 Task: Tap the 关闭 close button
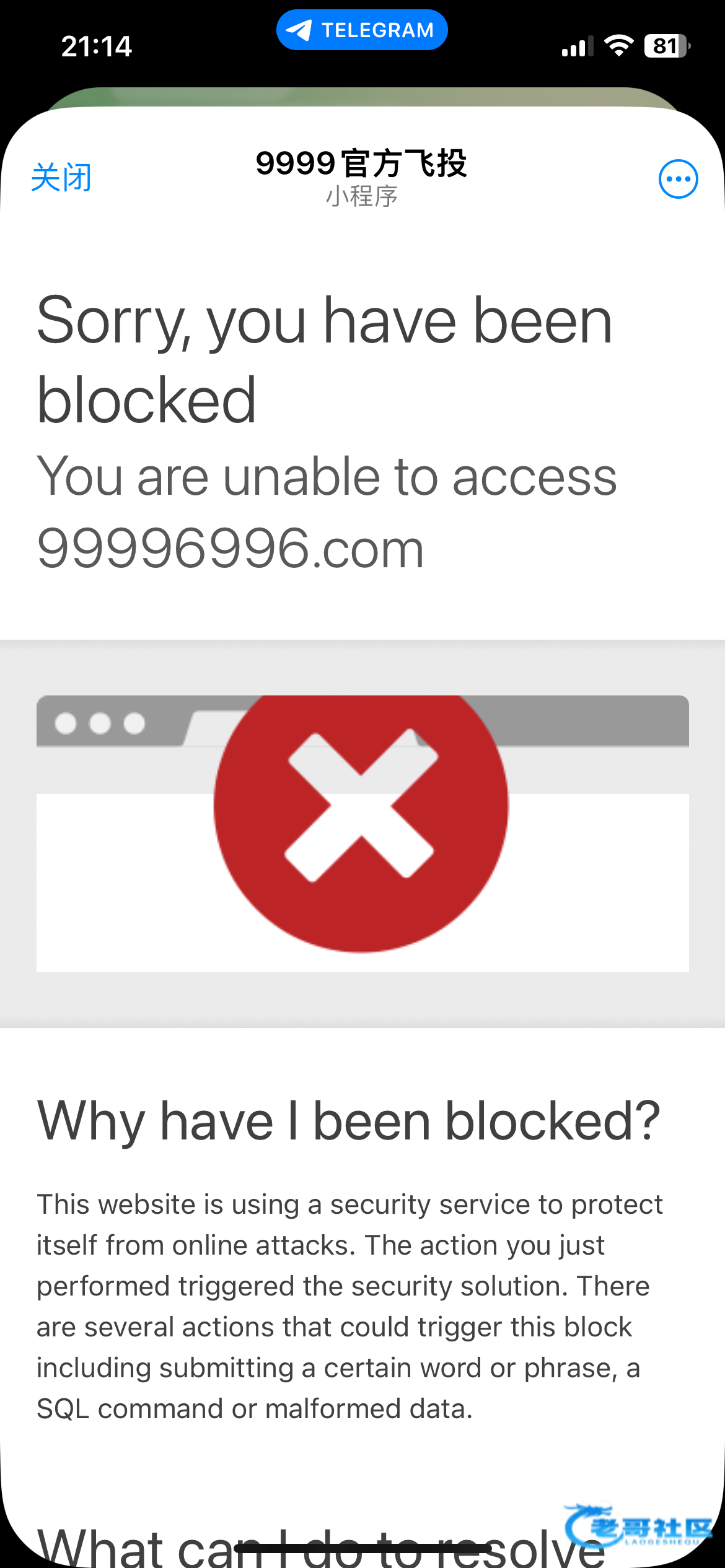pos(61,178)
